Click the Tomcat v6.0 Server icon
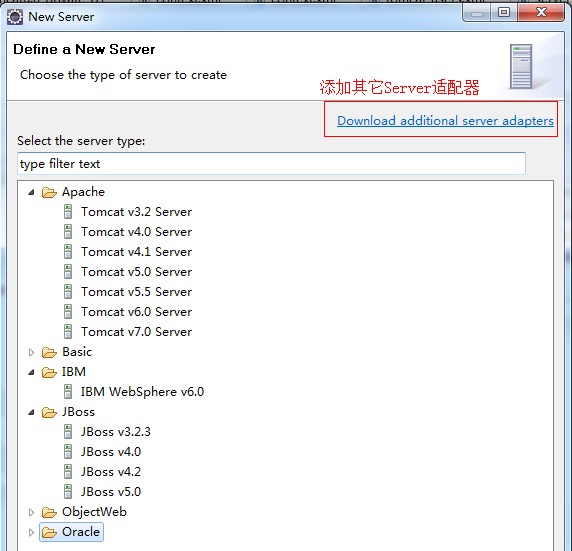The image size is (572, 551). (x=68, y=312)
